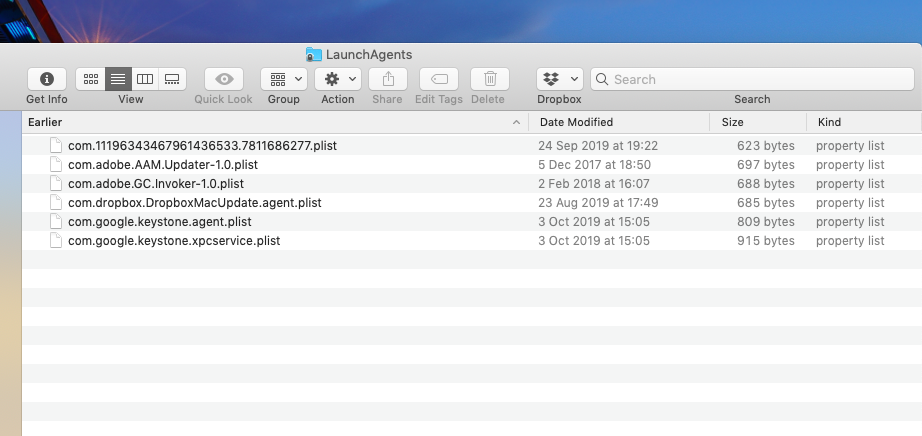Image resolution: width=922 pixels, height=436 pixels.
Task: Click file icon of com.dropbox.DropboxMacUpdate.agent.plist
Action: pos(56,202)
